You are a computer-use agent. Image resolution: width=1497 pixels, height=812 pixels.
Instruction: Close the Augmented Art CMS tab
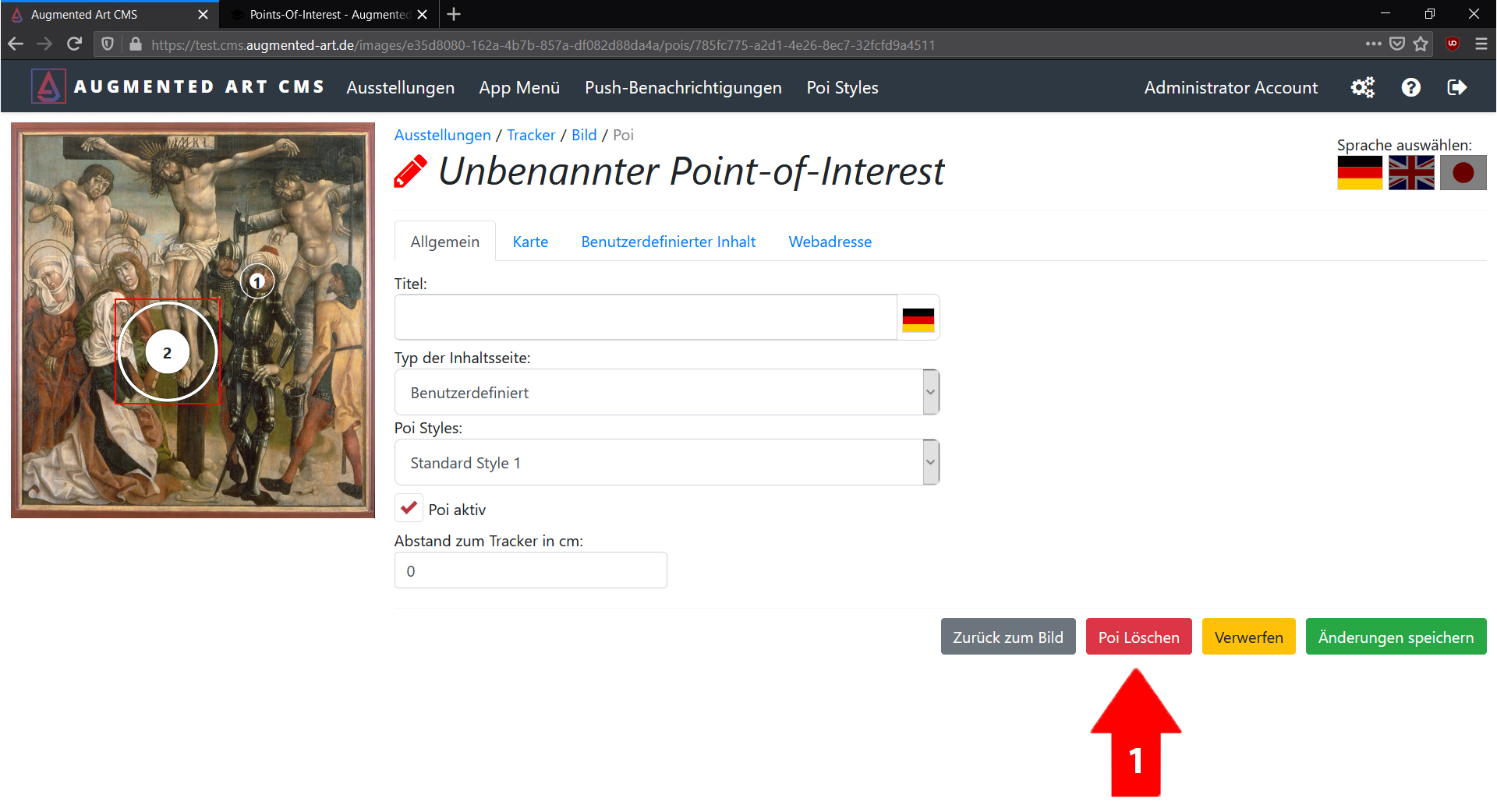[203, 14]
